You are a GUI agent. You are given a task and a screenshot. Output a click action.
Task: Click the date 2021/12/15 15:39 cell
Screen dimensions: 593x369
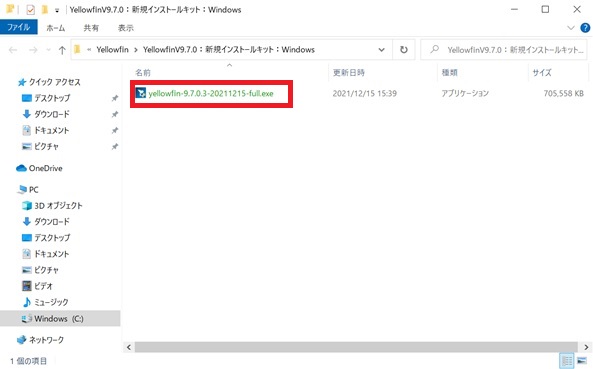(x=365, y=93)
